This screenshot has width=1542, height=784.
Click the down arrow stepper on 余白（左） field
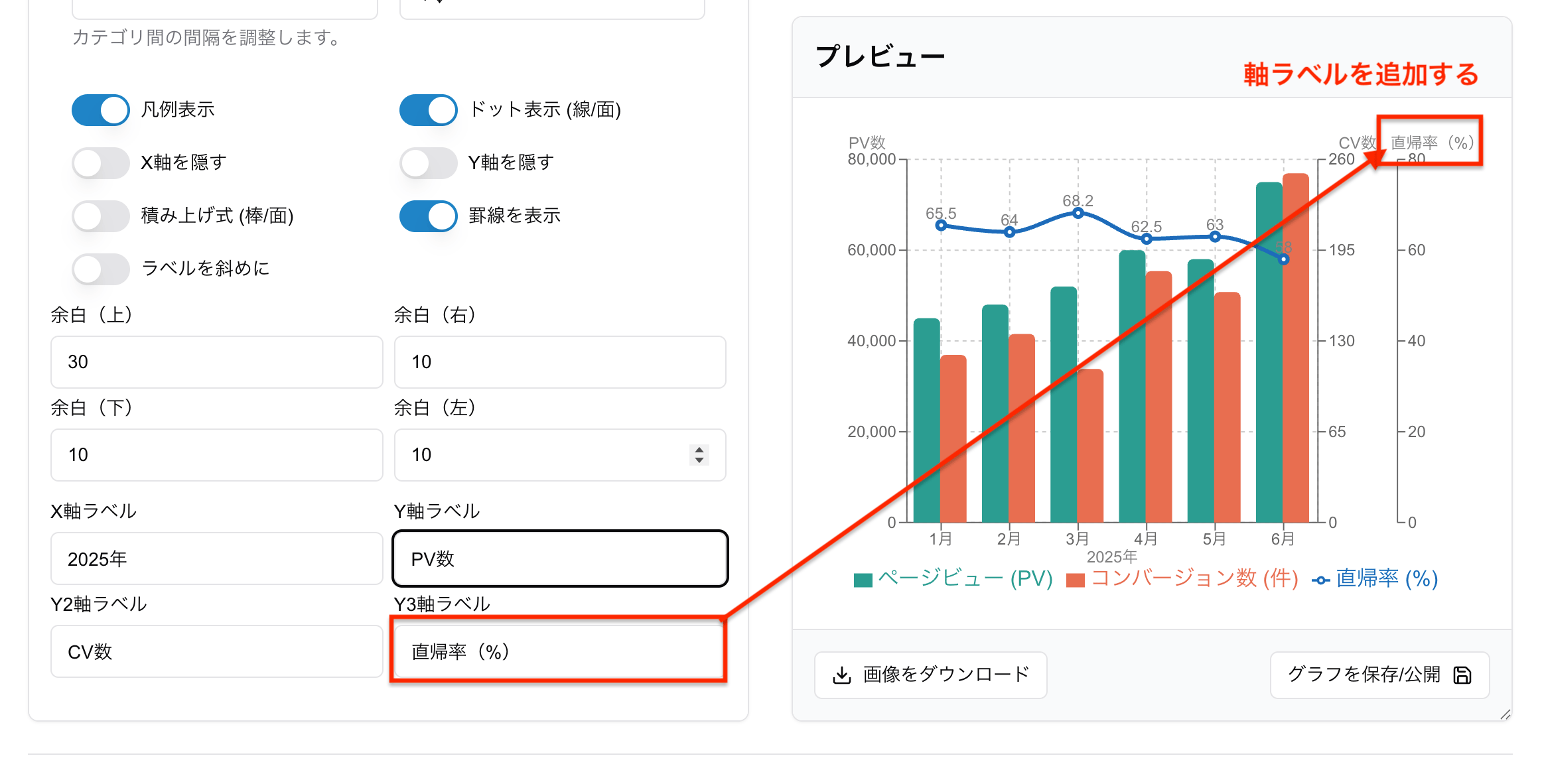click(699, 461)
